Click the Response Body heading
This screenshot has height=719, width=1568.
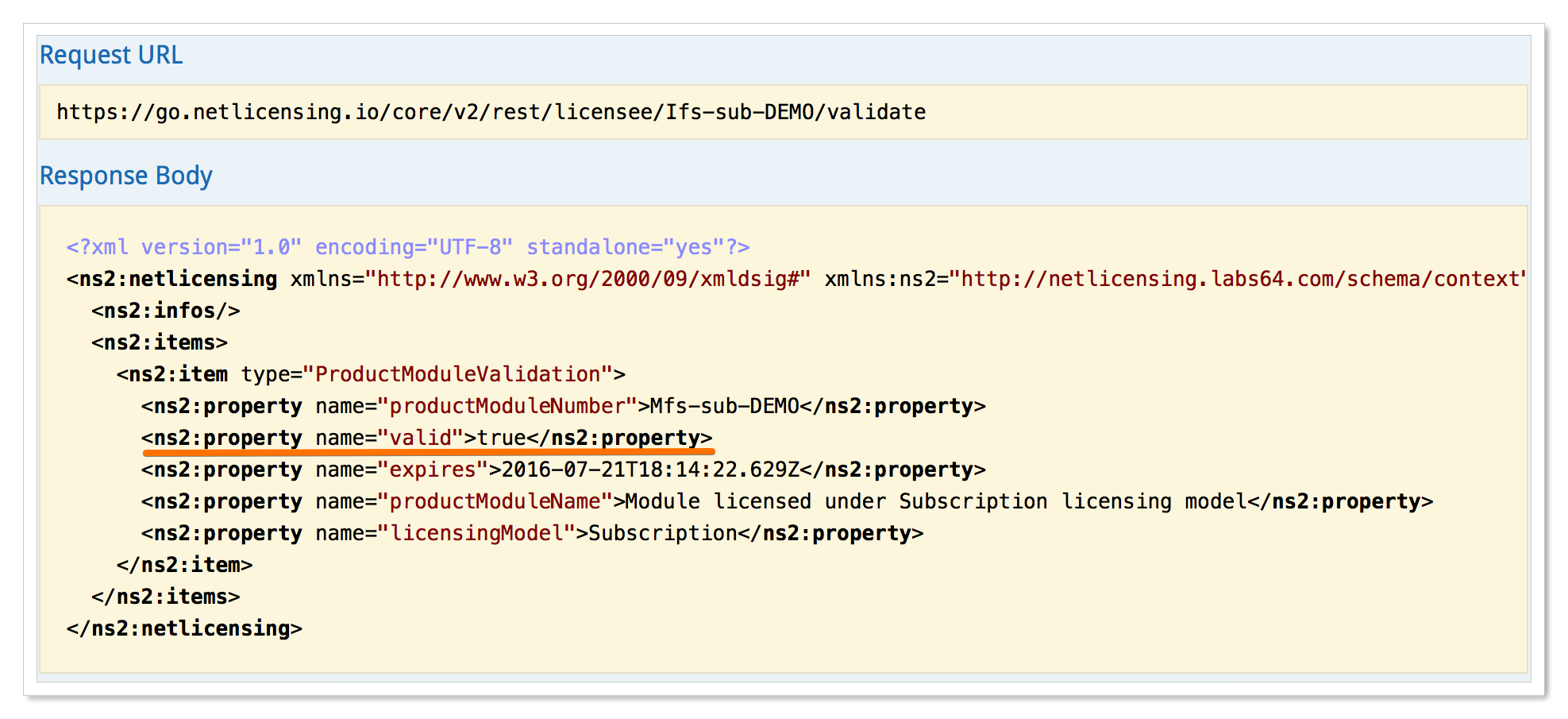(126, 176)
